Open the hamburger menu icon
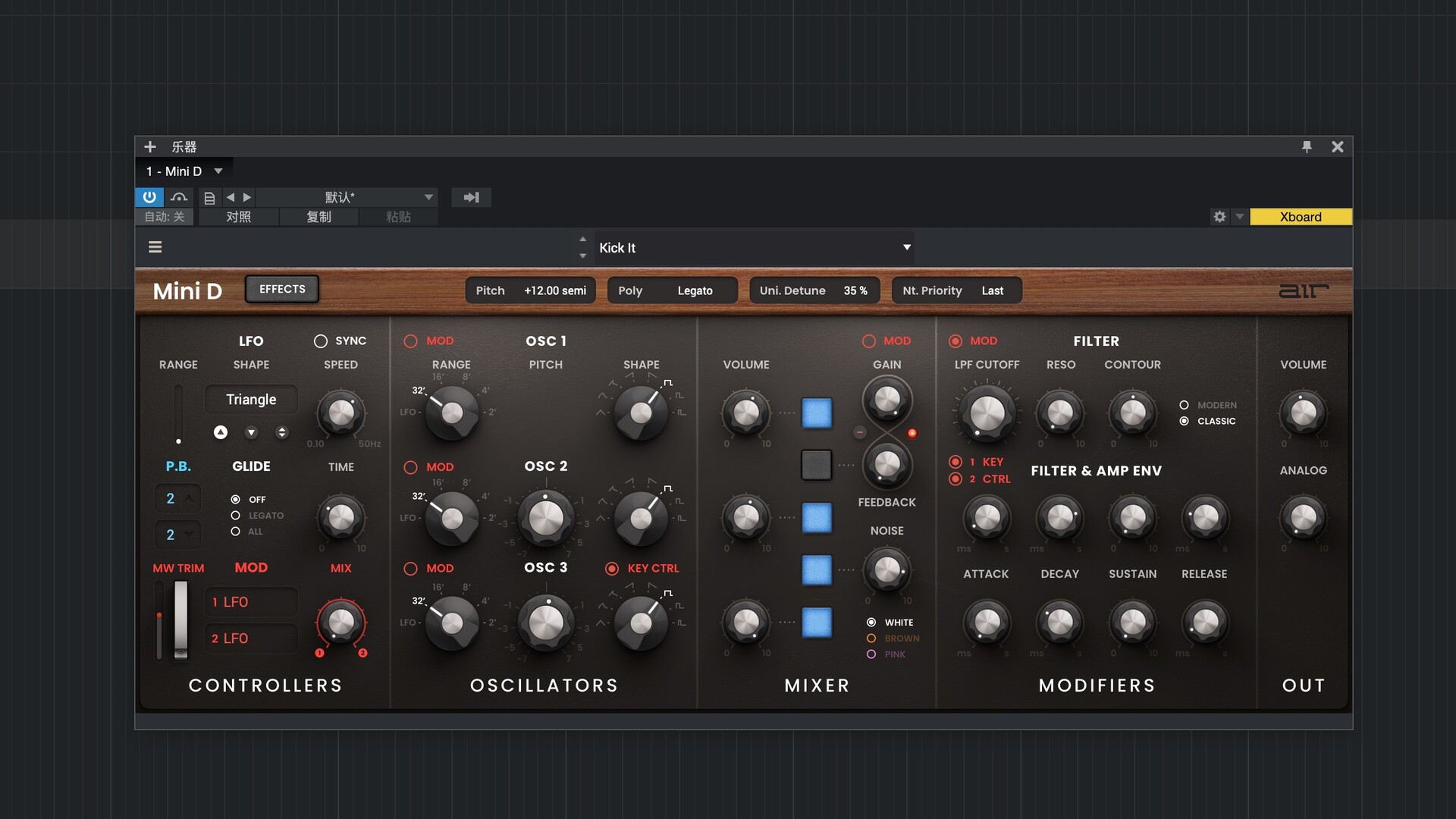Viewport: 1456px width, 819px height. 155,247
